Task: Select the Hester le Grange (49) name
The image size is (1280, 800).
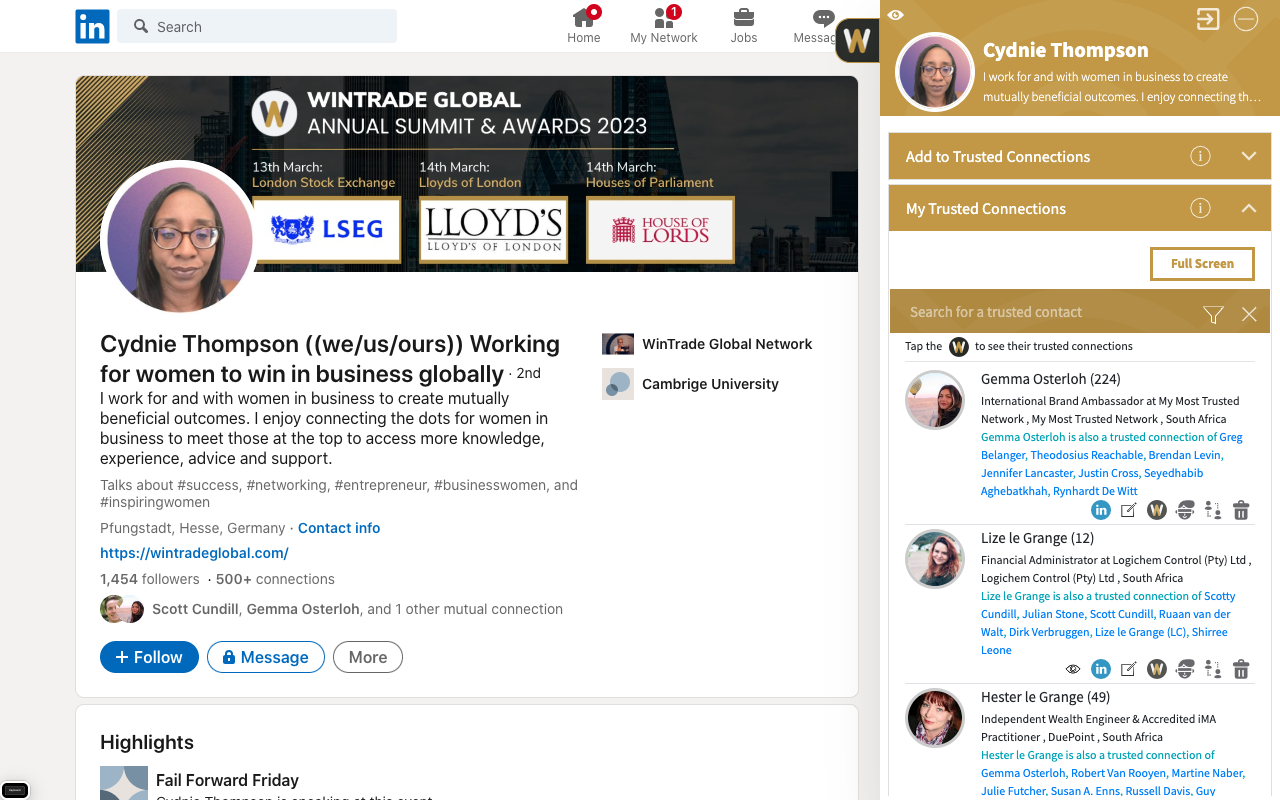Action: [x=1045, y=697]
